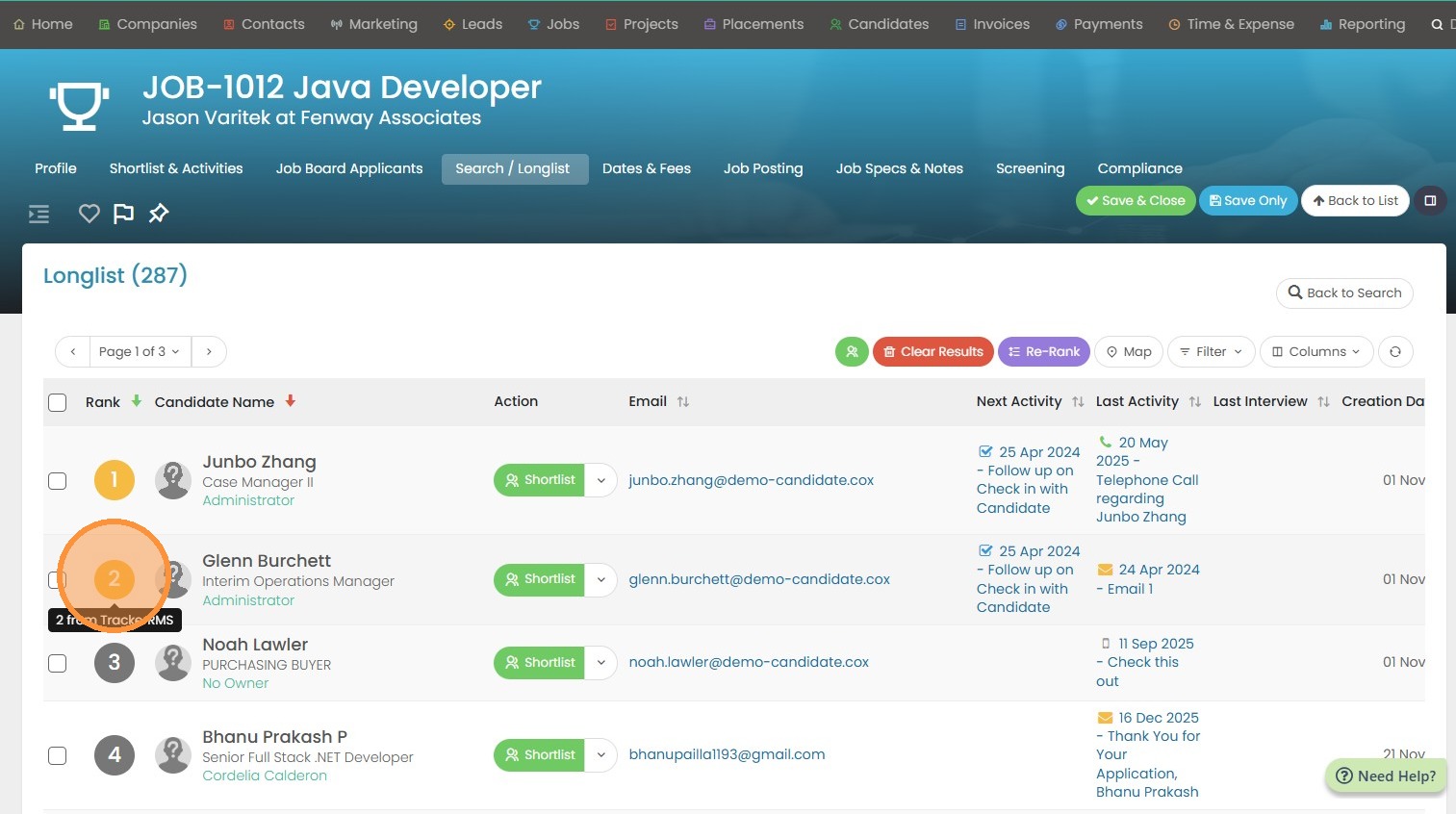Expand the Columns dropdown
Viewport: 1456px width, 814px height.
click(x=1316, y=352)
